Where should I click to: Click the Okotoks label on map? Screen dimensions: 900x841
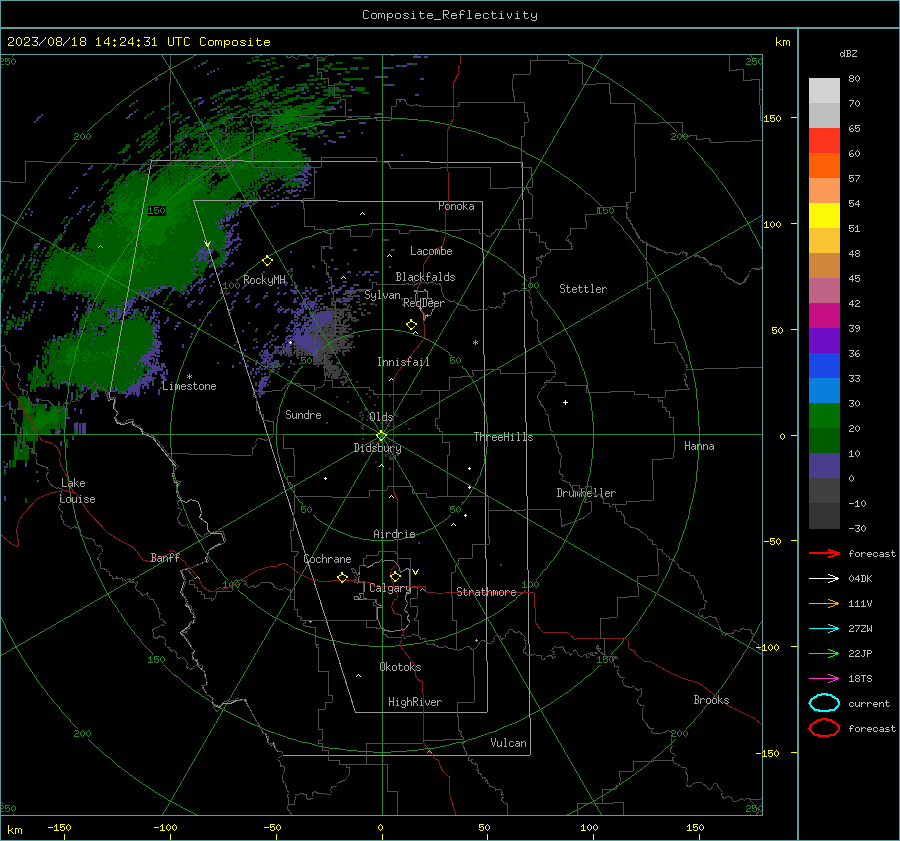400,667
